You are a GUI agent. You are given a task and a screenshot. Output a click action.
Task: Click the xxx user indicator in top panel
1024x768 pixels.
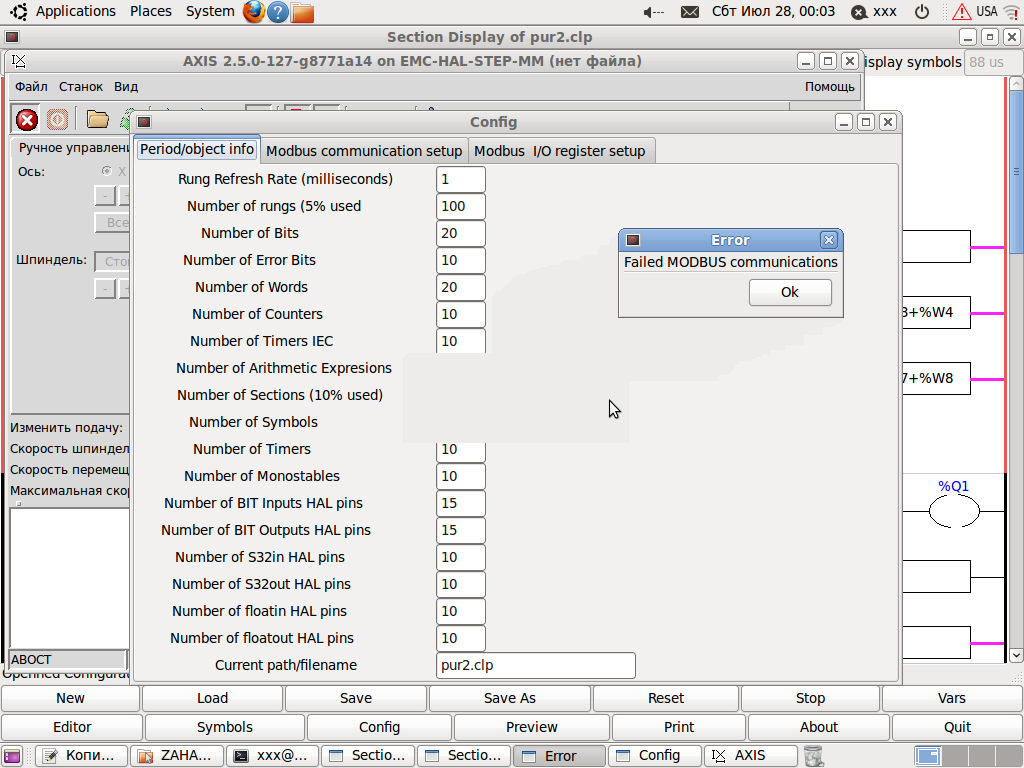[875, 12]
